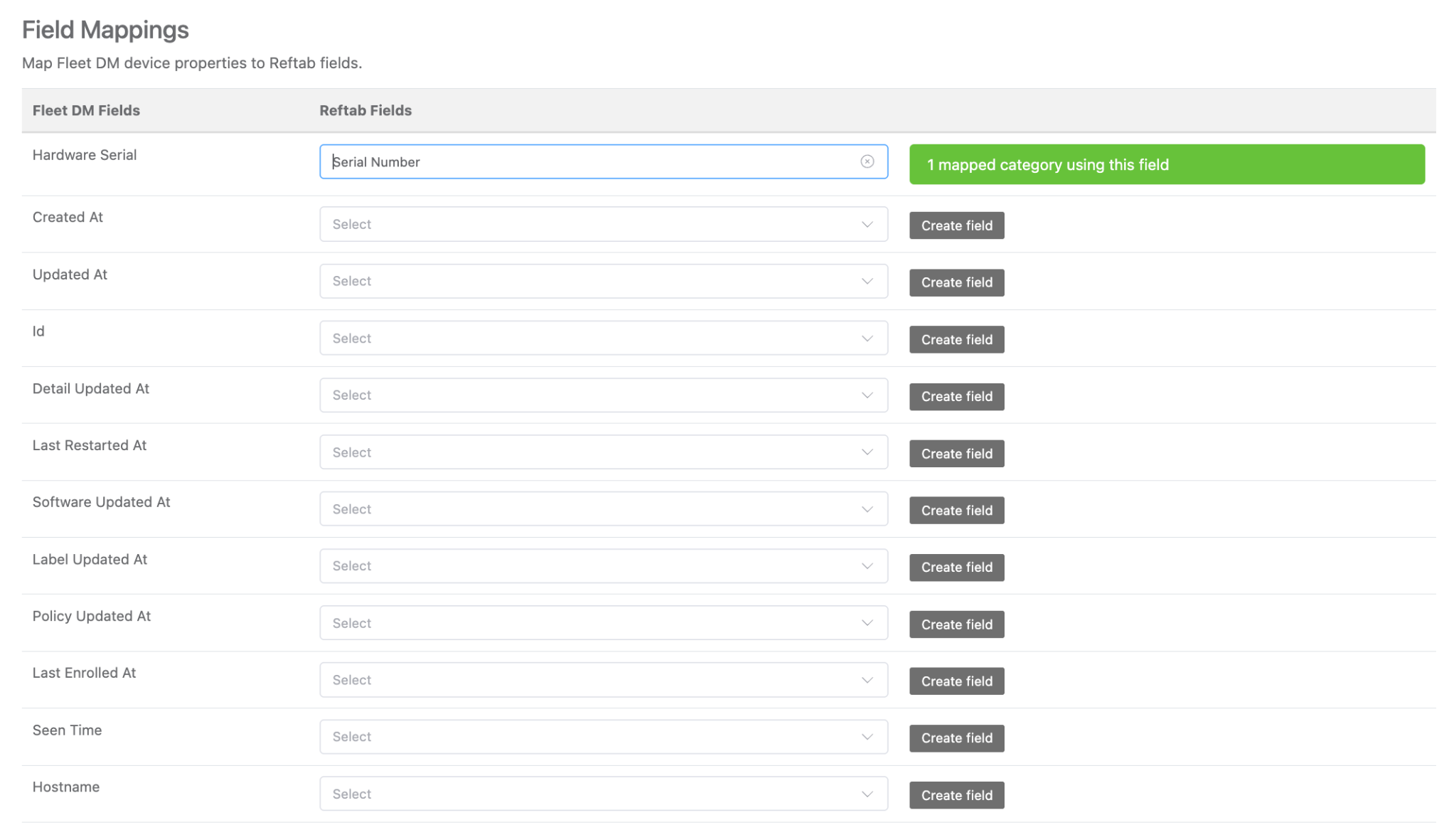The width and height of the screenshot is (1456, 825).
Task: Click Create field for Updated At
Action: coord(955,282)
